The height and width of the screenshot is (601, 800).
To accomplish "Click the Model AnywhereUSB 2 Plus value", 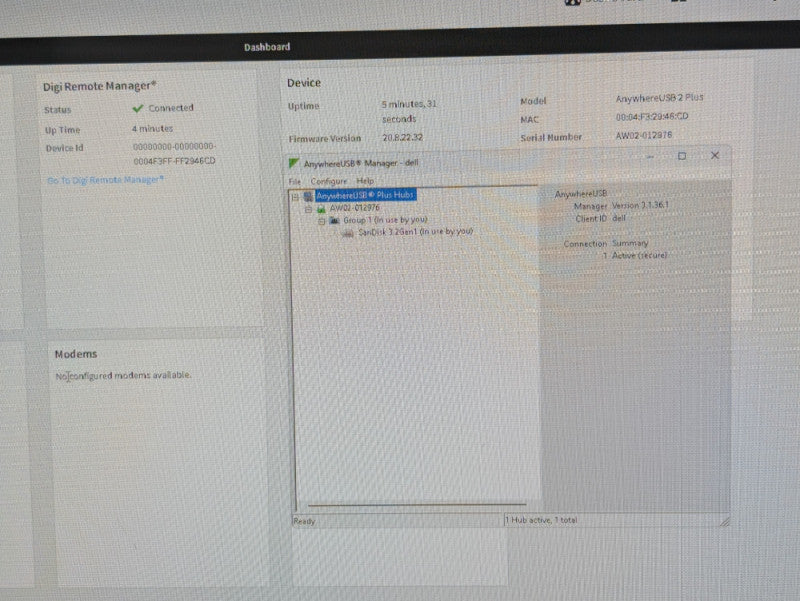I will (x=659, y=97).
